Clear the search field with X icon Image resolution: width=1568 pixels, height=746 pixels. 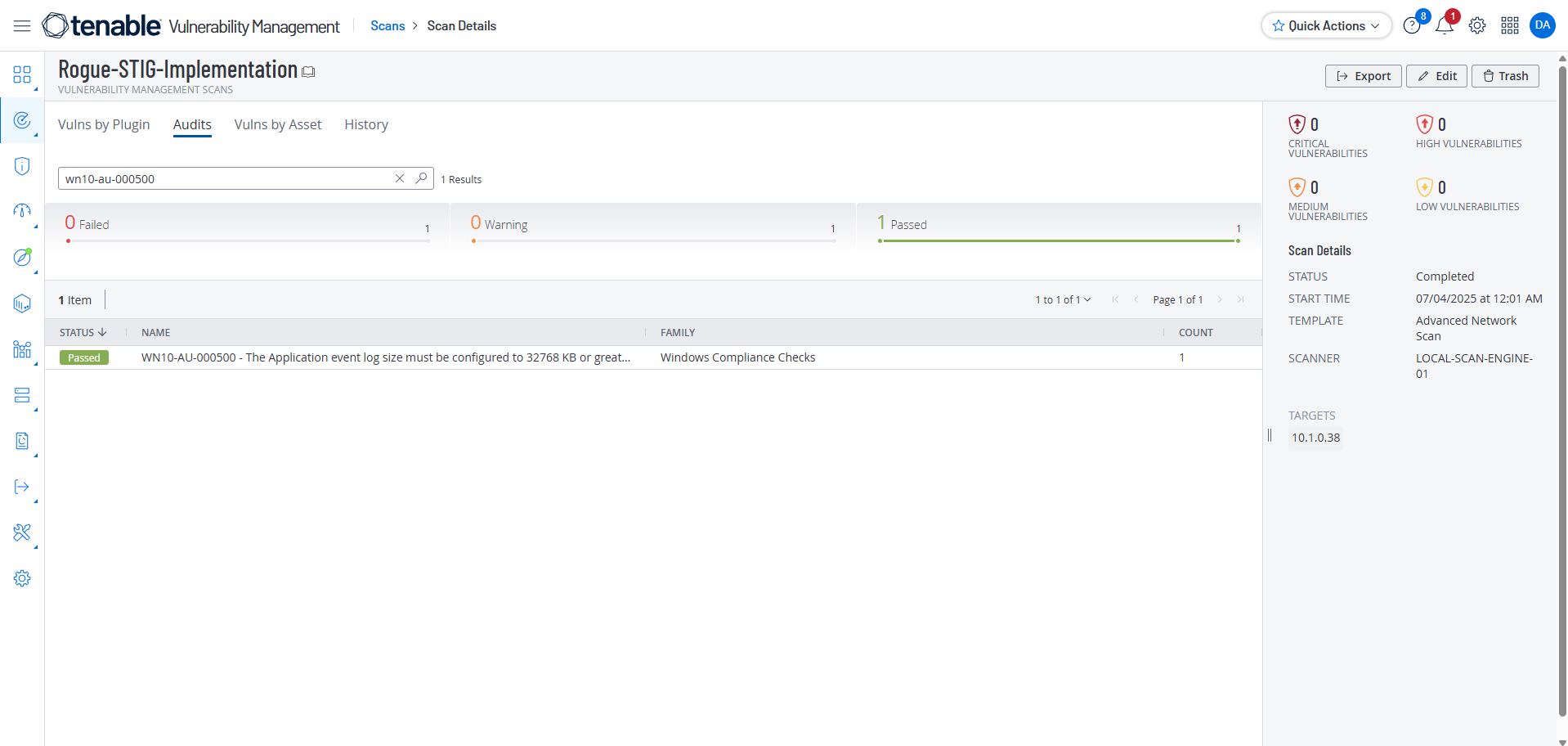point(400,178)
